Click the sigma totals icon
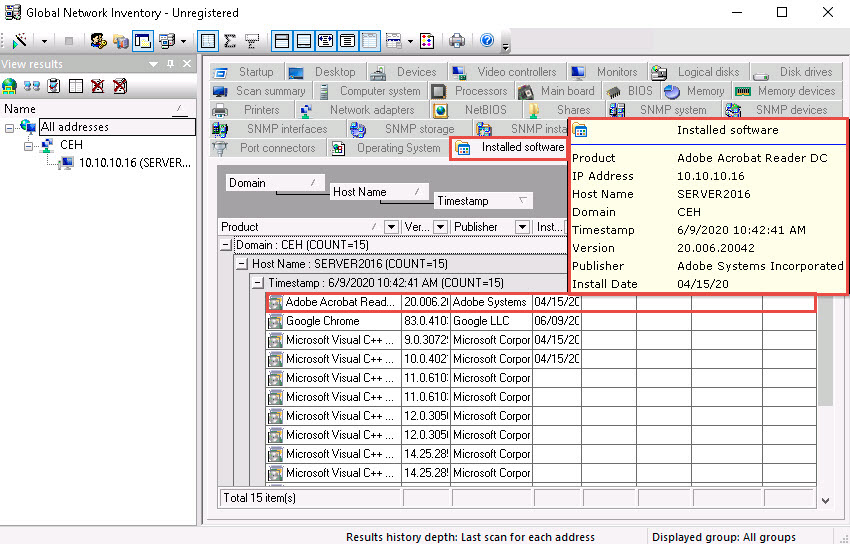 [230, 41]
